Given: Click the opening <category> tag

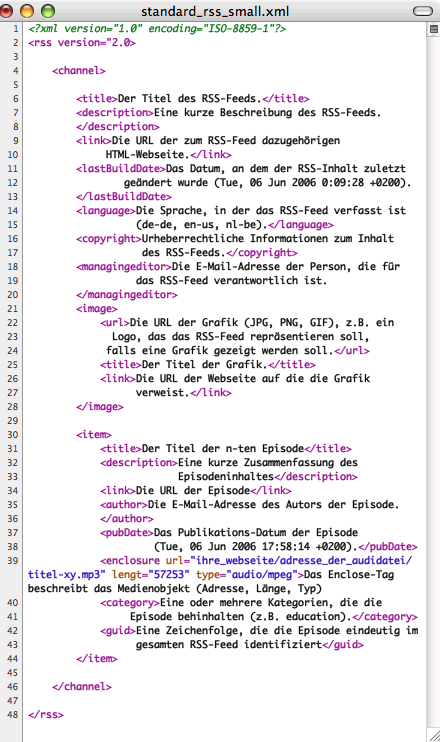Looking at the screenshot, I should pos(130,602).
